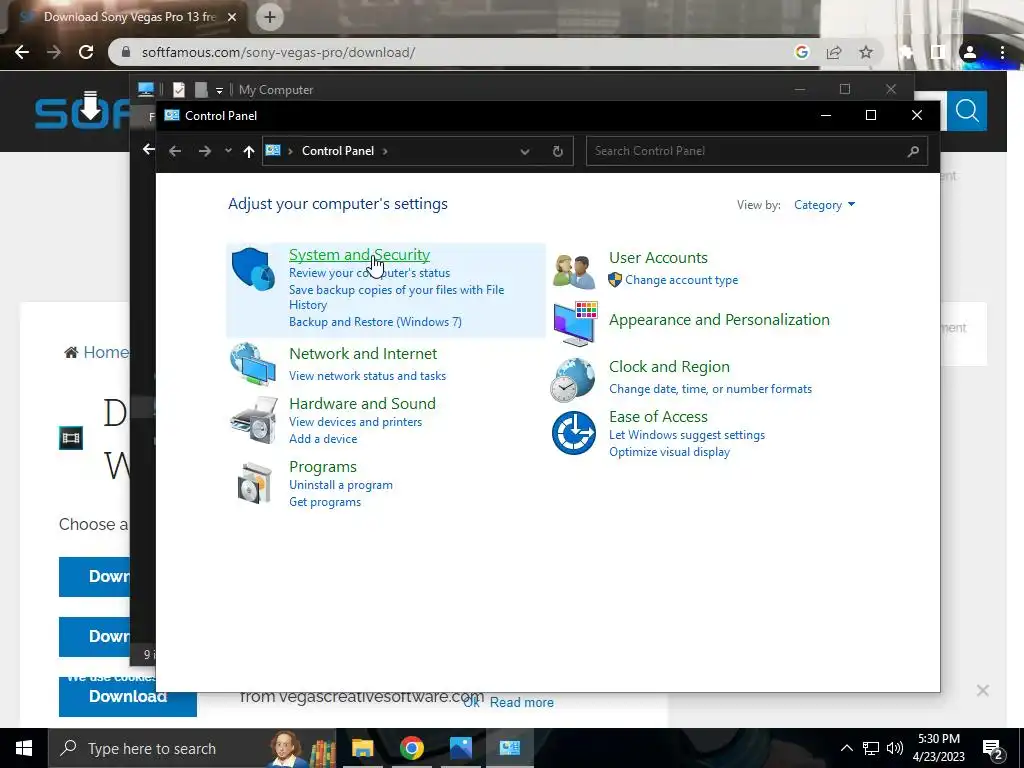Open Backup and Restore (Windows 7)
The image size is (1024, 768).
point(375,322)
